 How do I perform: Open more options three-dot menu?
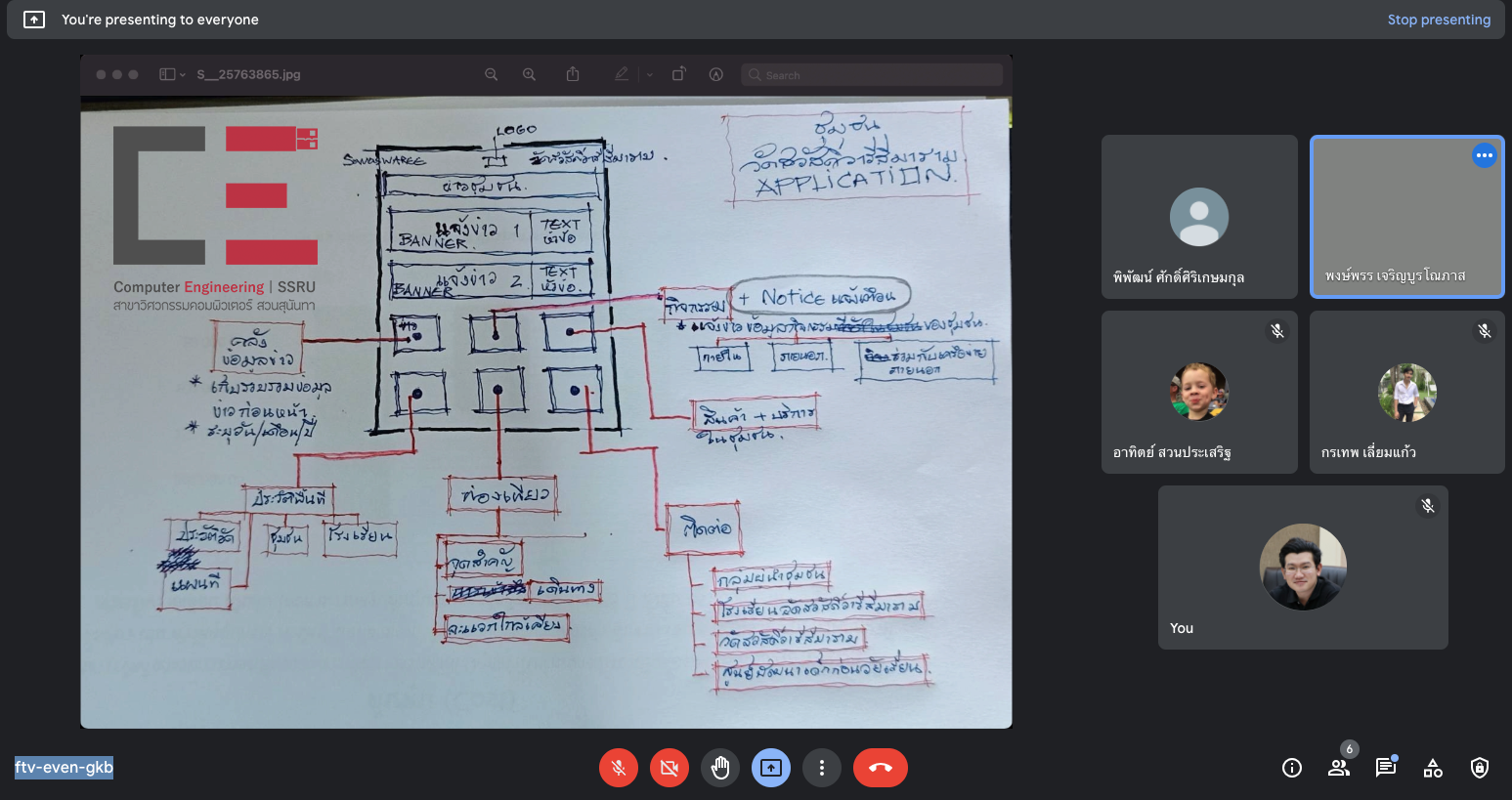[x=822, y=768]
